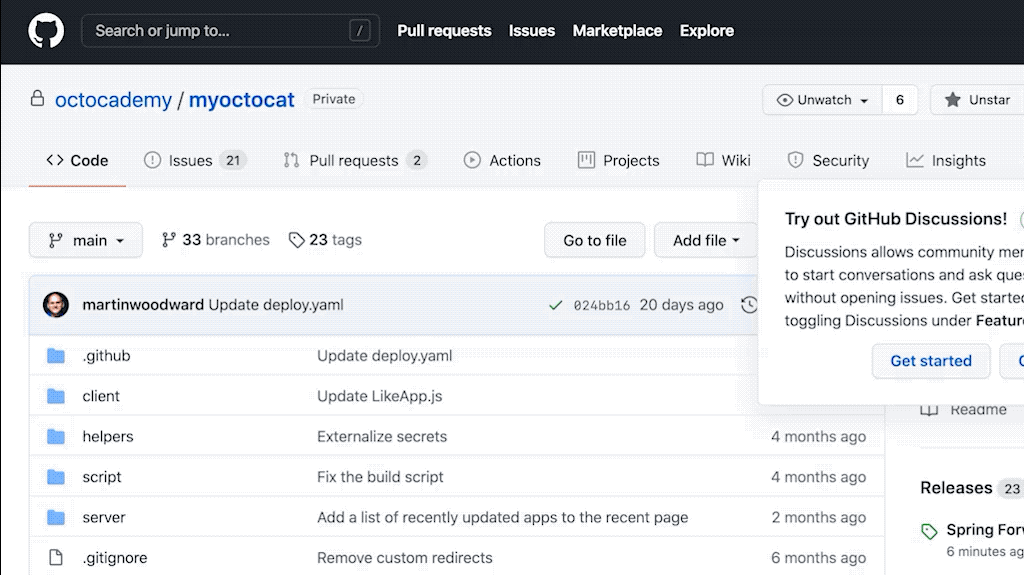The width and height of the screenshot is (1024, 575).
Task: Open the Update deploy.yaml commit message
Action: [x=276, y=304]
